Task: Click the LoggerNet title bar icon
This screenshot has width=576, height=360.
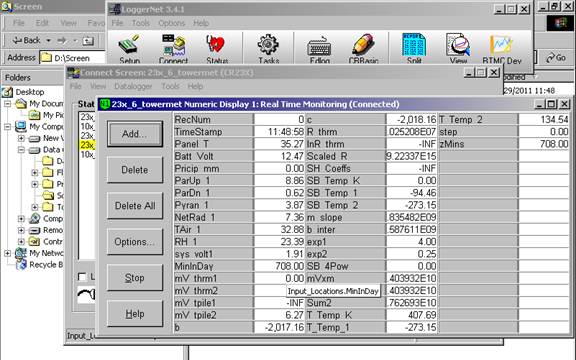Action: click(115, 9)
